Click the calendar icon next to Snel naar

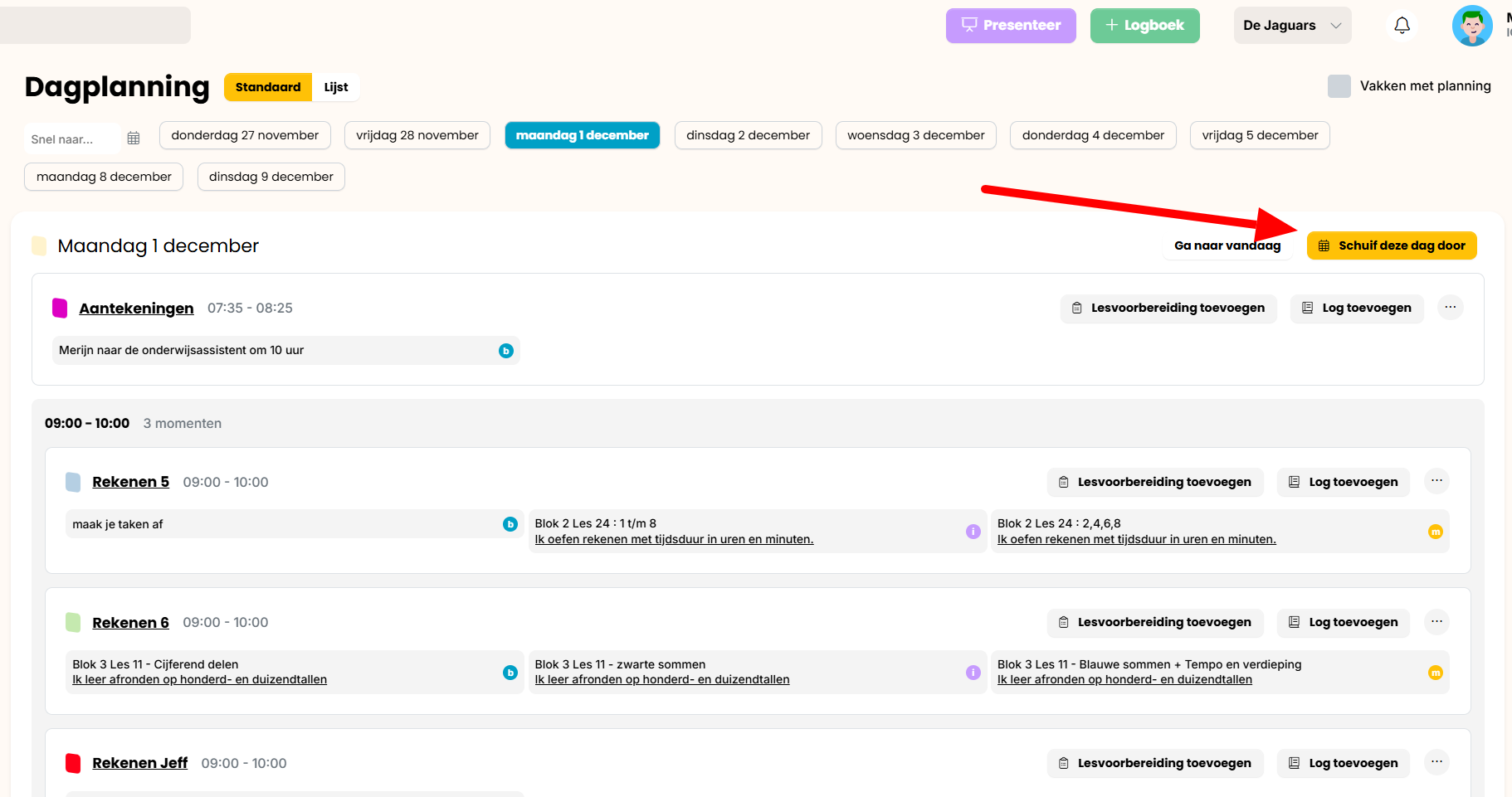coord(134,139)
